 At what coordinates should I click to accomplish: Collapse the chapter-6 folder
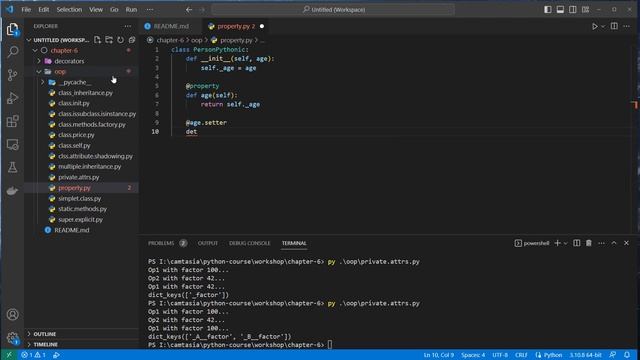click(35, 51)
